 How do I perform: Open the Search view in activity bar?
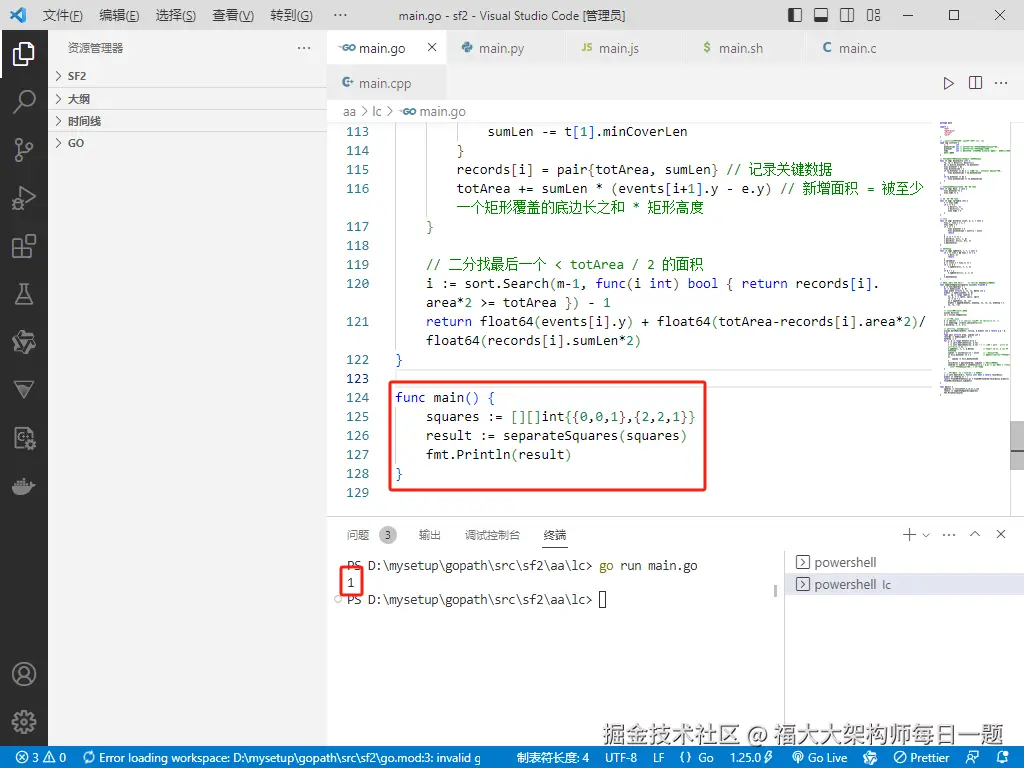(x=24, y=101)
